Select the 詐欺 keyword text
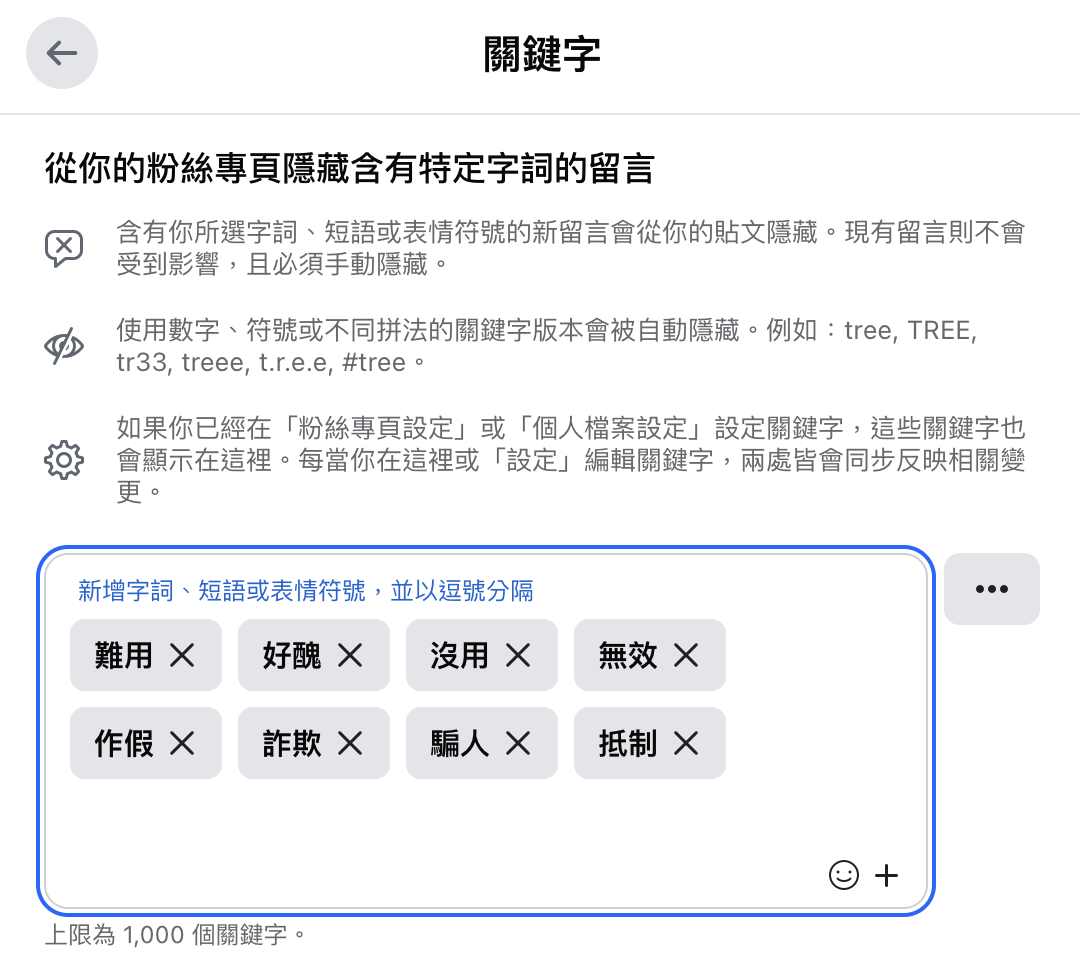Screen dimensions: 1080x972 pos(291,743)
